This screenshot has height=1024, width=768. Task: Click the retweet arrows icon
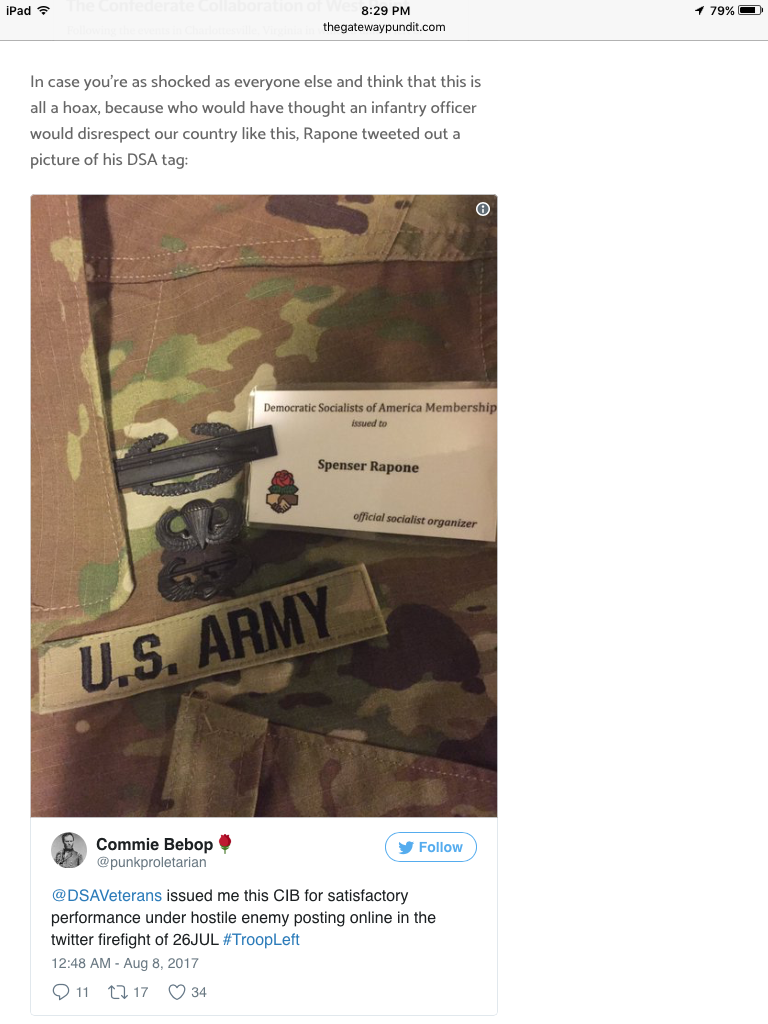(x=118, y=993)
